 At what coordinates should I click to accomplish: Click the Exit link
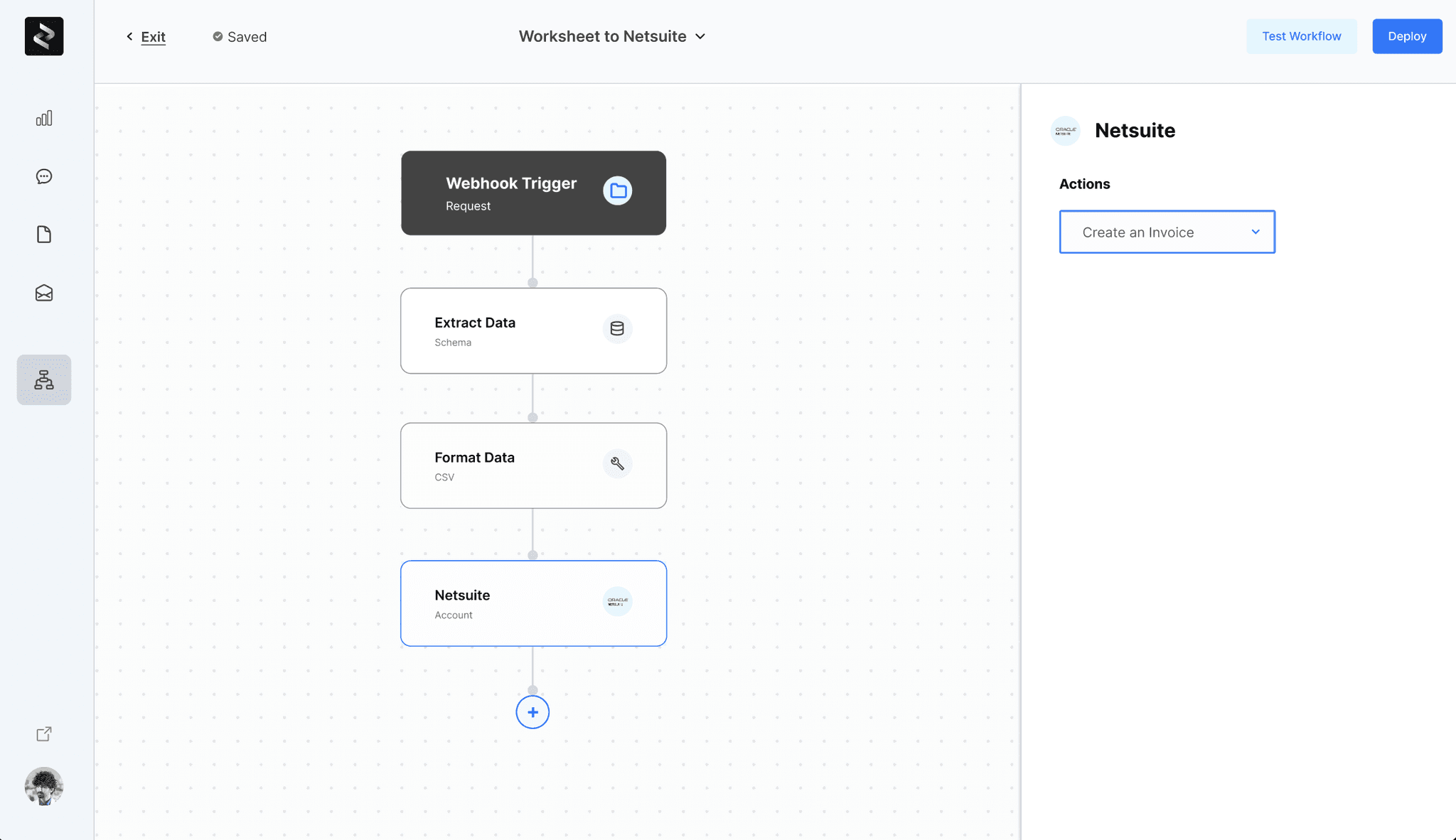pyautogui.click(x=153, y=37)
